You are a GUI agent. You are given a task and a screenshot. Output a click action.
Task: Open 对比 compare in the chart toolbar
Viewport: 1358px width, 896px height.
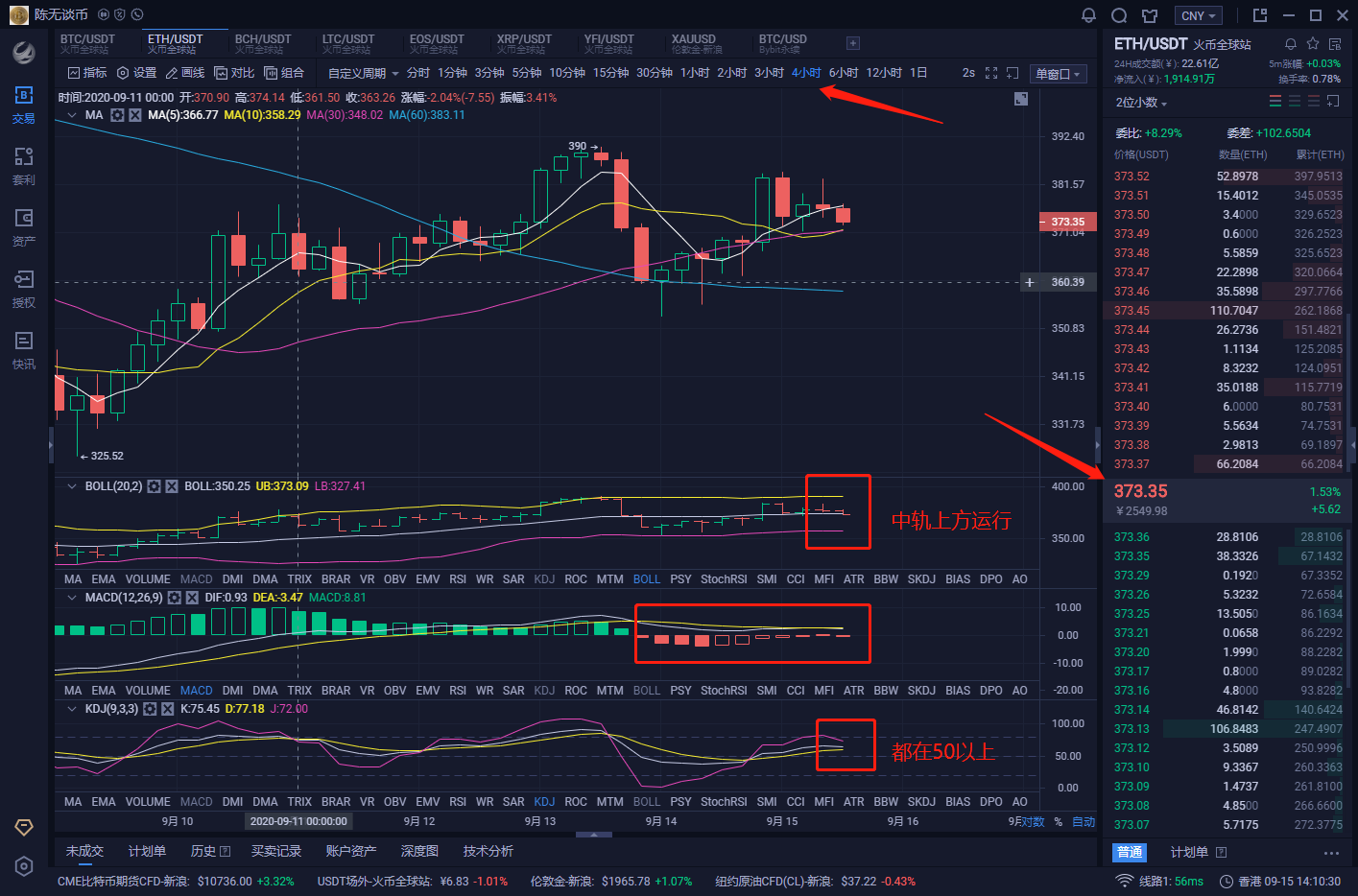(234, 73)
